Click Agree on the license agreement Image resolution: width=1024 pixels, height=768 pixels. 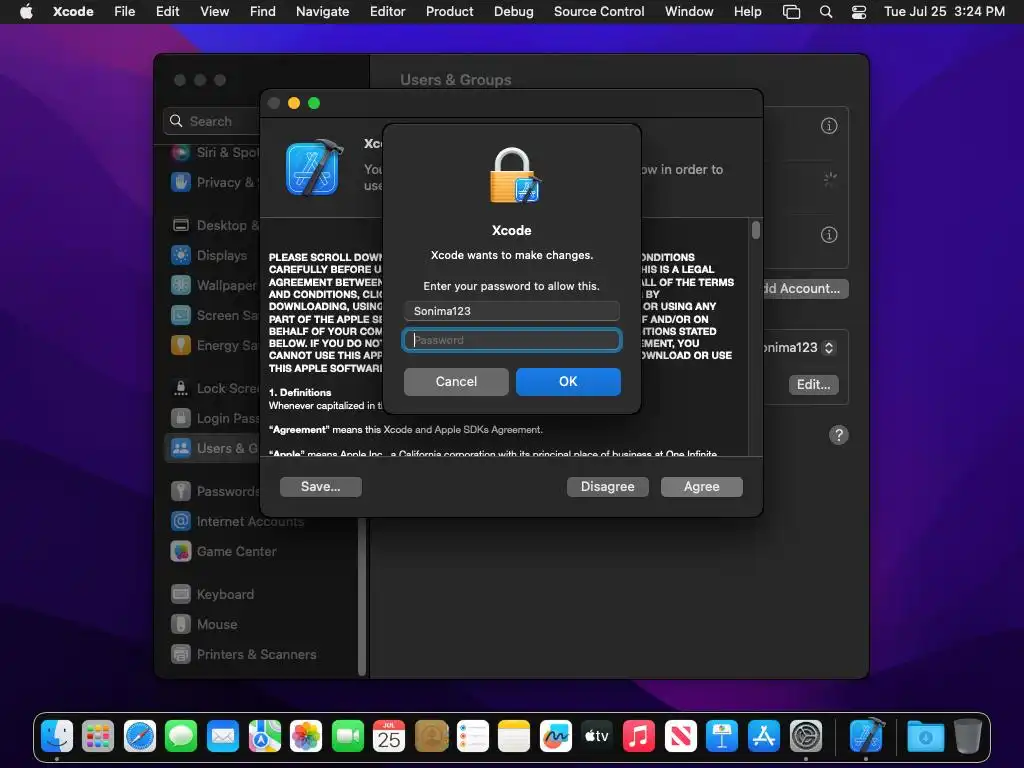coord(701,487)
